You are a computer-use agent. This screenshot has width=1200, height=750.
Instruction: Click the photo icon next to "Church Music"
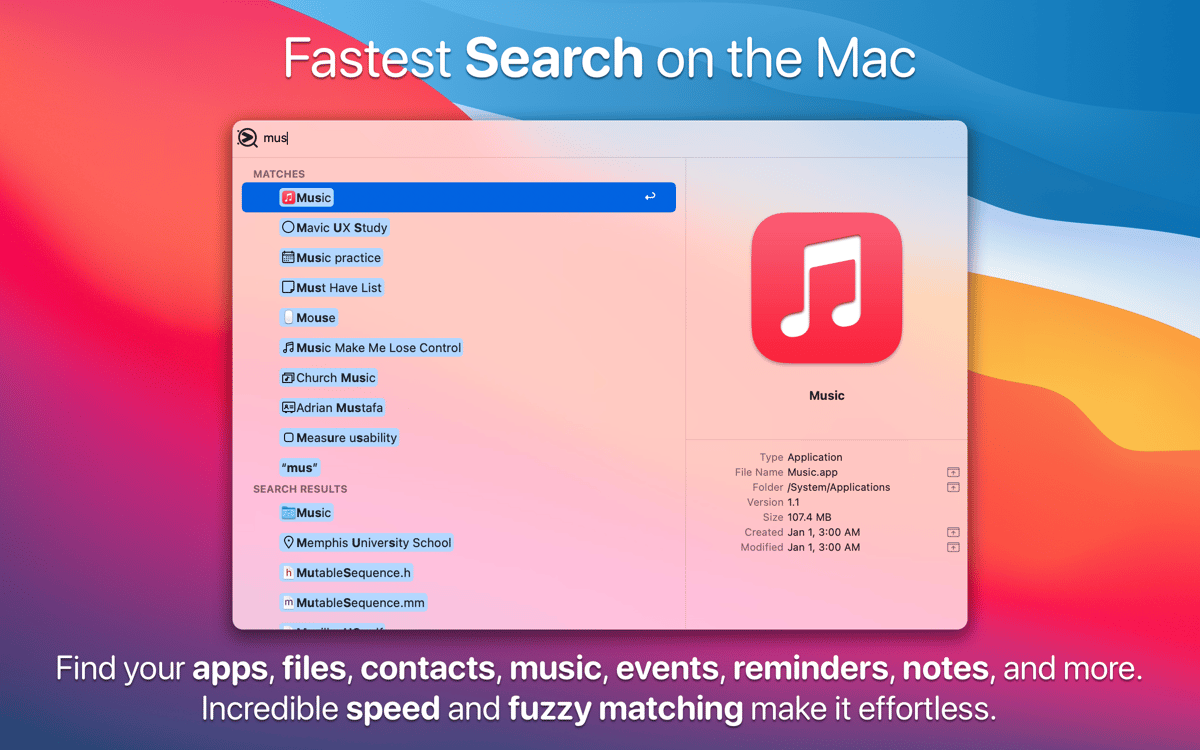coord(289,377)
